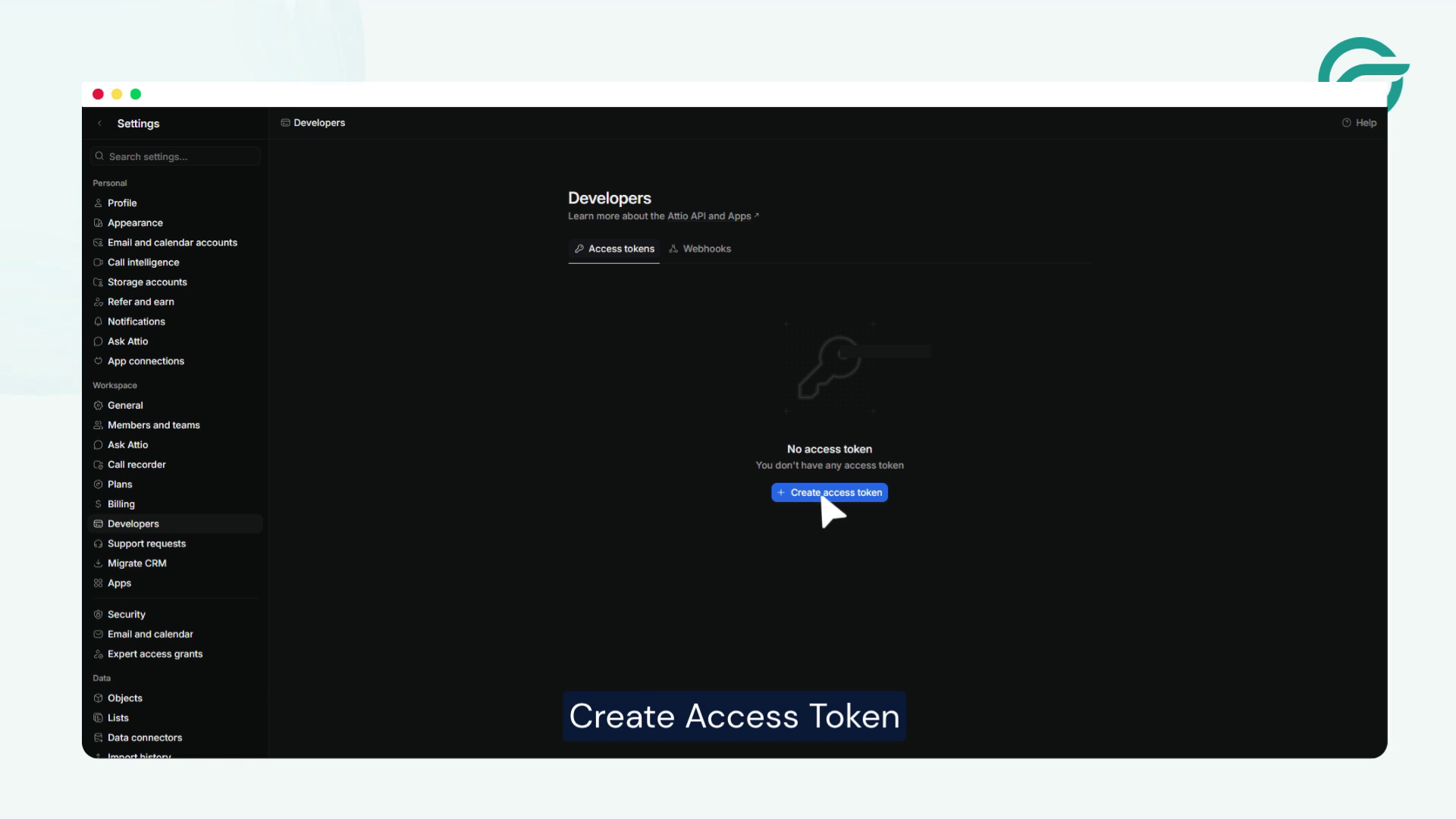
Task: Click the Call intelligence icon
Action: [x=98, y=262]
